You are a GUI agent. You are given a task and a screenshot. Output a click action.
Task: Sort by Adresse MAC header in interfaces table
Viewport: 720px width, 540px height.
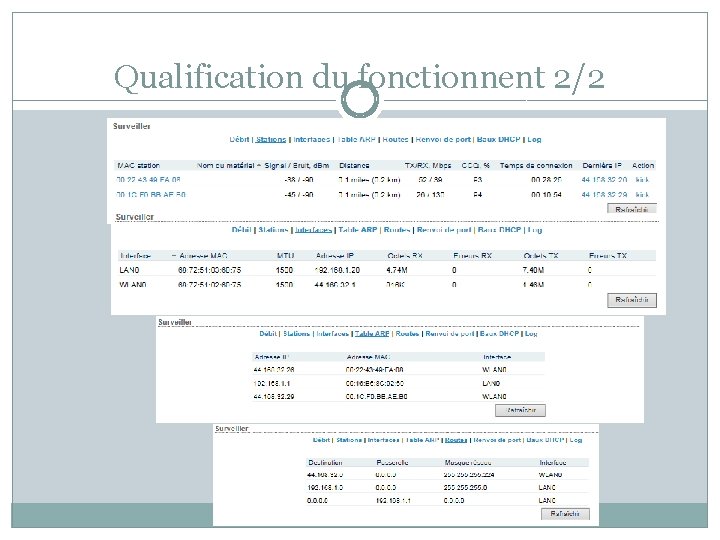tap(203, 256)
